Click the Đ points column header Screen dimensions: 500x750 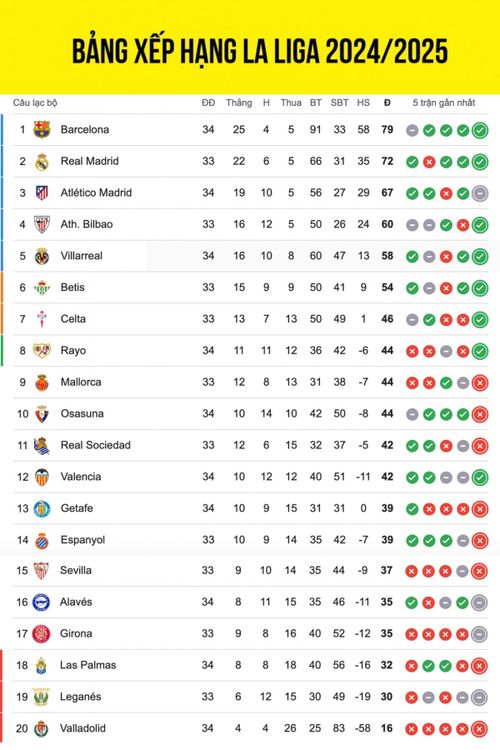coord(387,103)
